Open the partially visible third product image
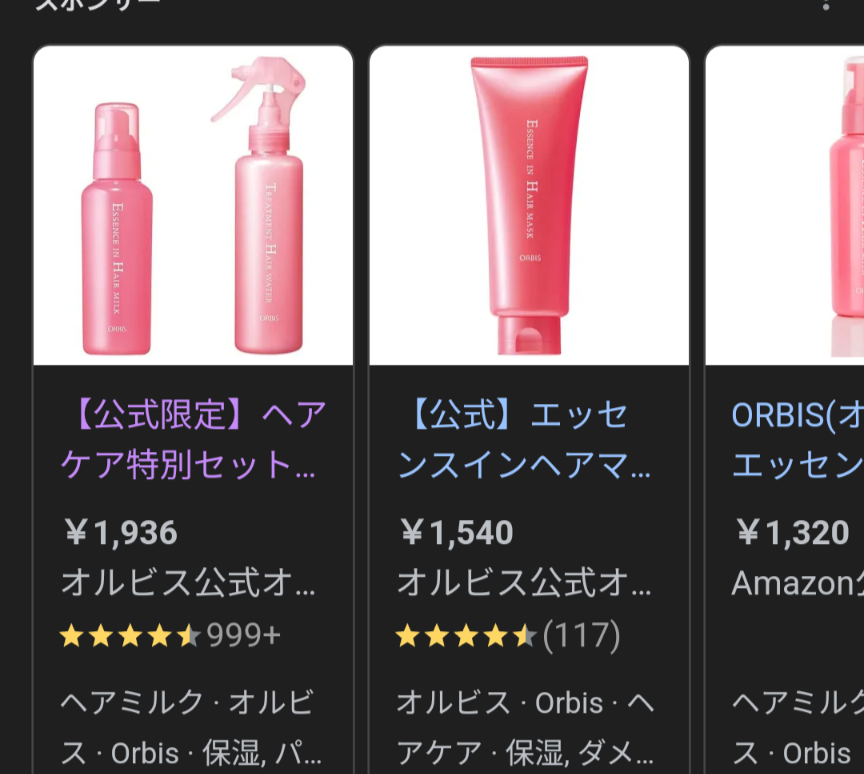This screenshot has width=864, height=774. 785,205
